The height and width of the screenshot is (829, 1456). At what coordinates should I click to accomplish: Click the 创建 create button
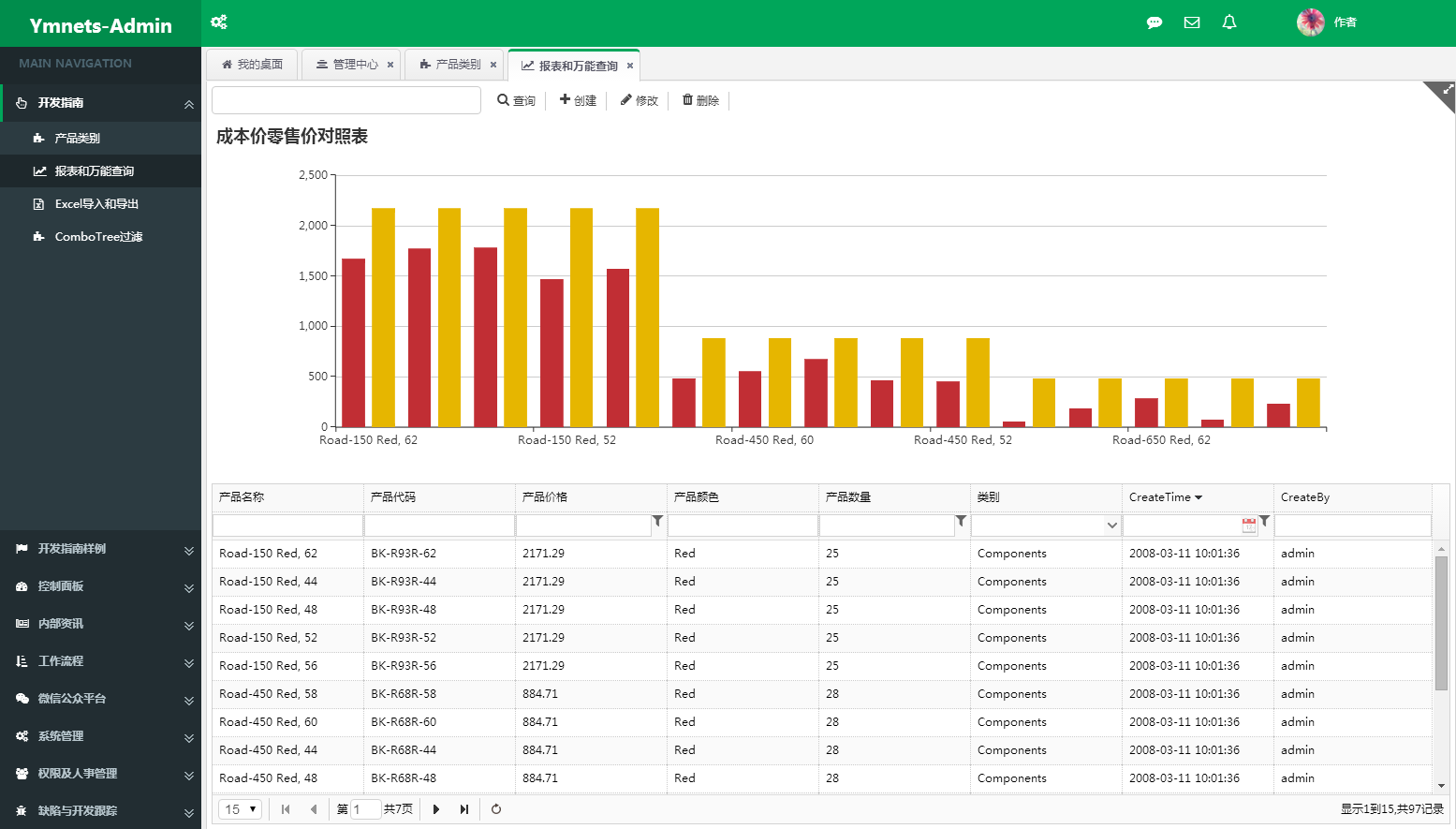coord(578,100)
